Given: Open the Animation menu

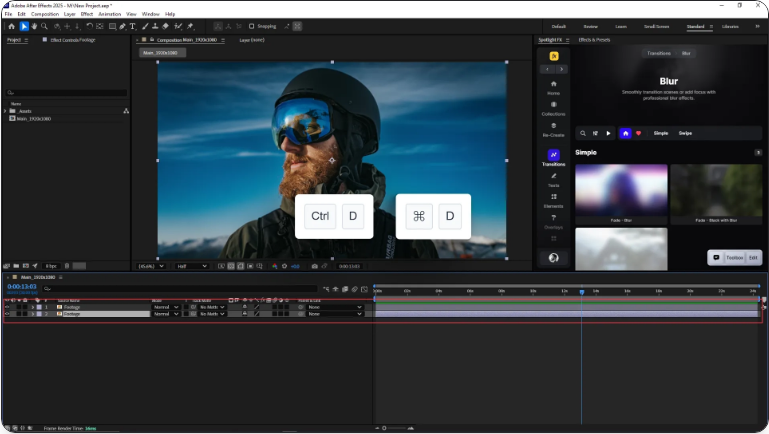Looking at the screenshot, I should point(109,14).
